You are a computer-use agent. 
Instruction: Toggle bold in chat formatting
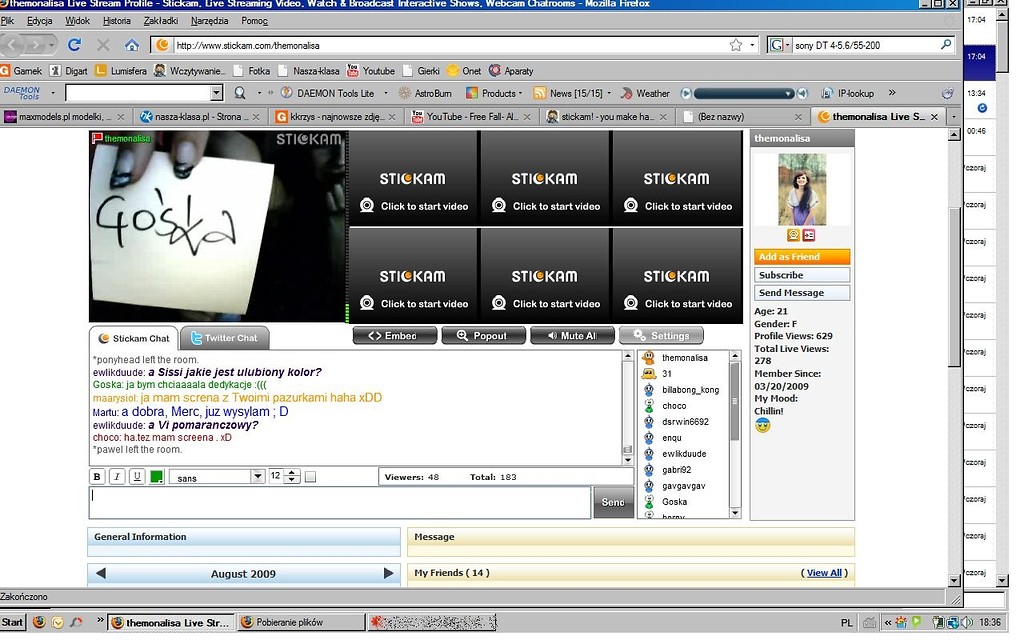pyautogui.click(x=97, y=477)
